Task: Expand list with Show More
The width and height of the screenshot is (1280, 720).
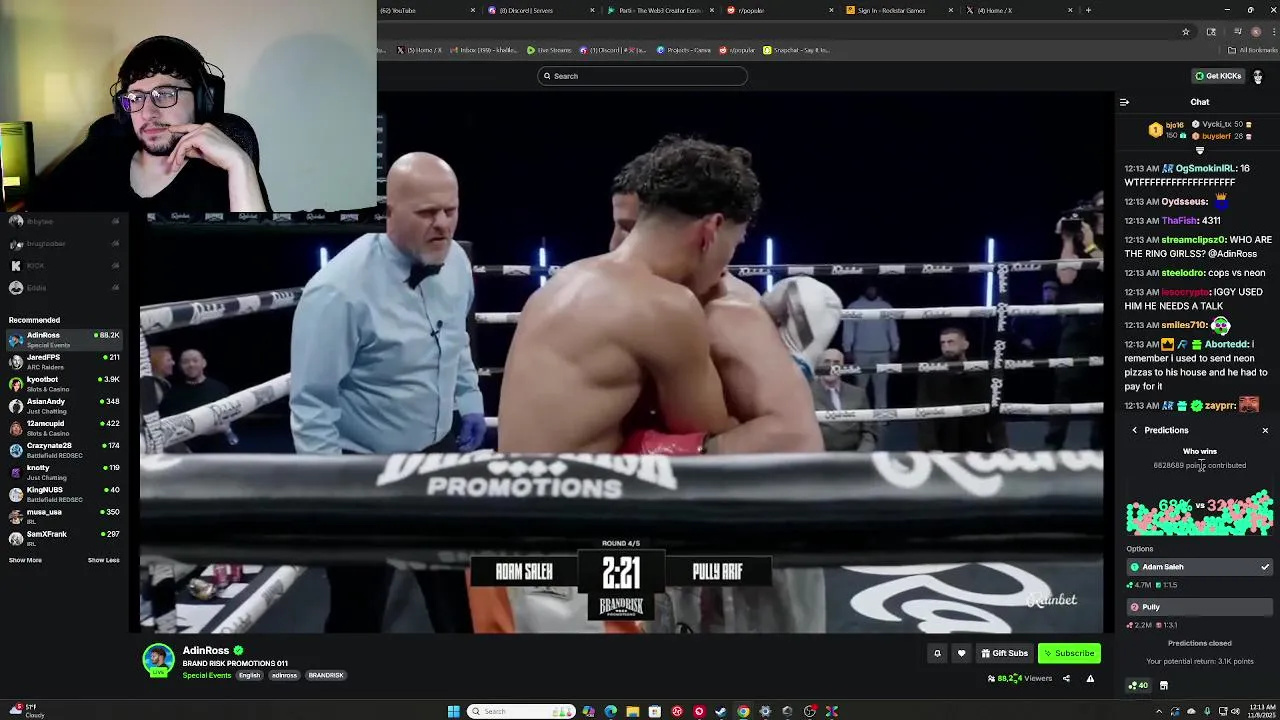Action: (x=25, y=560)
